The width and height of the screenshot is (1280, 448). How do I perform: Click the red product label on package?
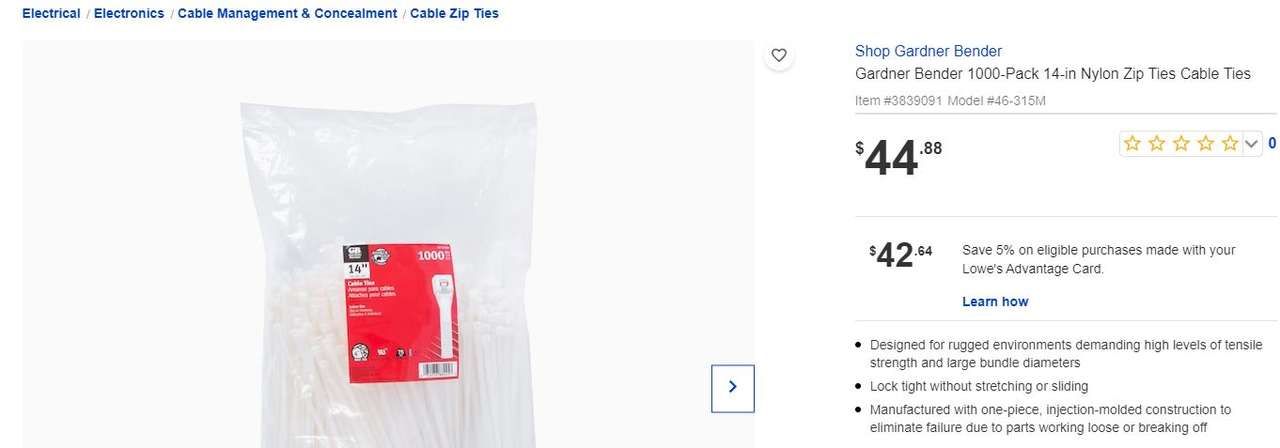point(399,310)
